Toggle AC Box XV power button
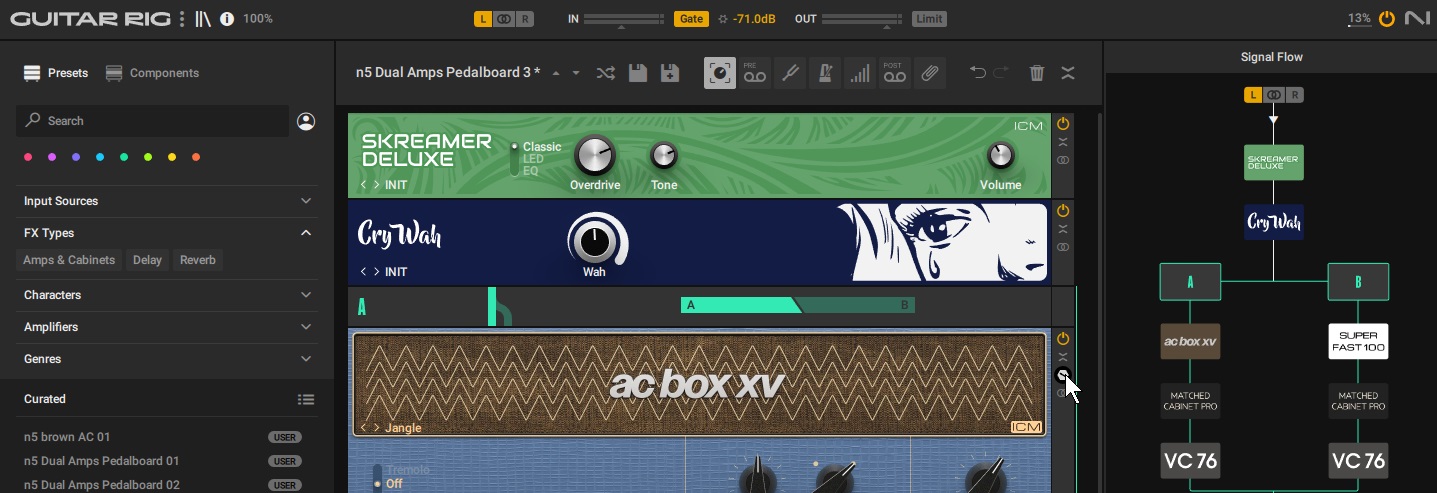1437x493 pixels. (x=1063, y=339)
